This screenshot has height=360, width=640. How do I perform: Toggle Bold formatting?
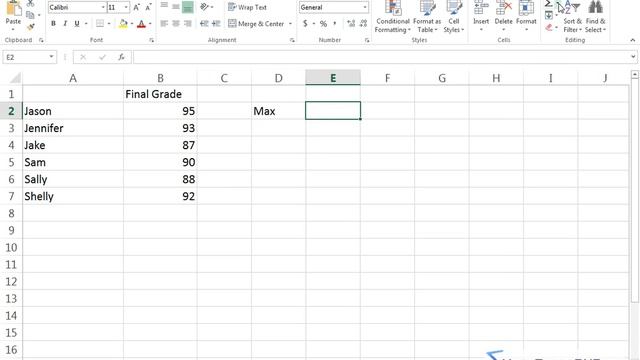pyautogui.click(x=53, y=24)
